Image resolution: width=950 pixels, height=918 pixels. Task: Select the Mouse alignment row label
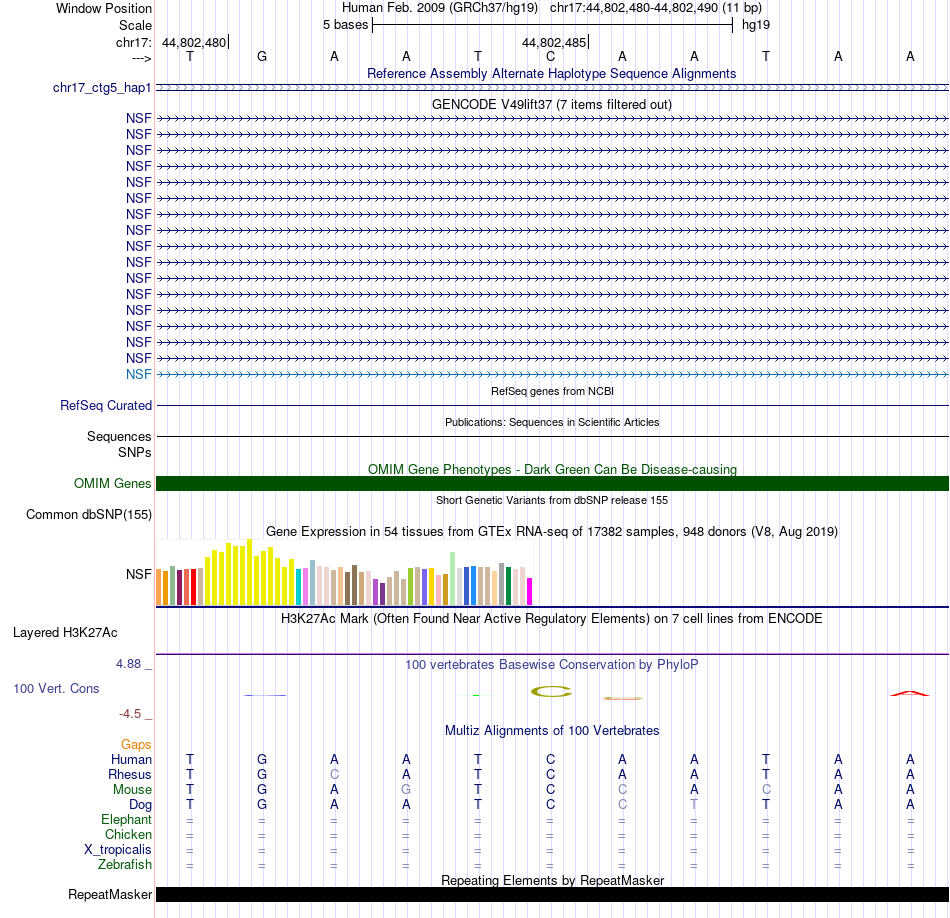(132, 790)
